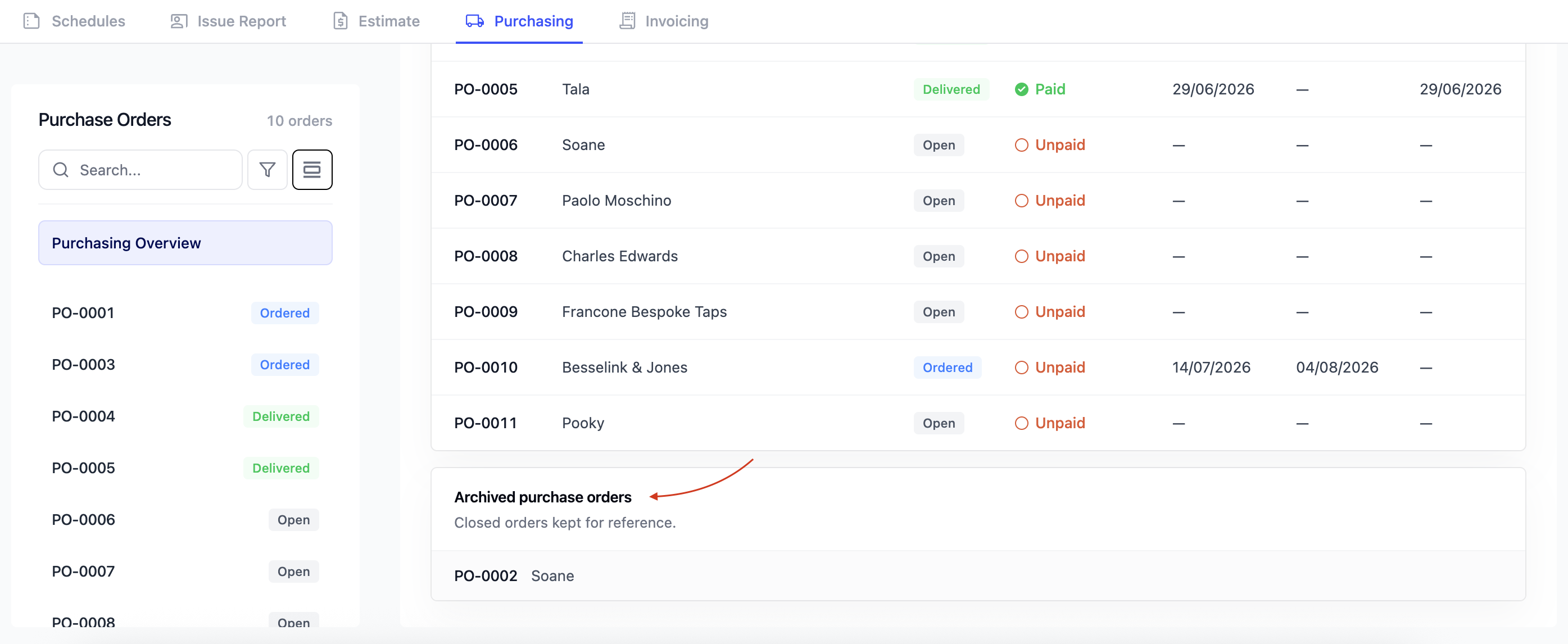
Task: Open the Ordered status badge for PO-0010
Action: click(x=947, y=368)
